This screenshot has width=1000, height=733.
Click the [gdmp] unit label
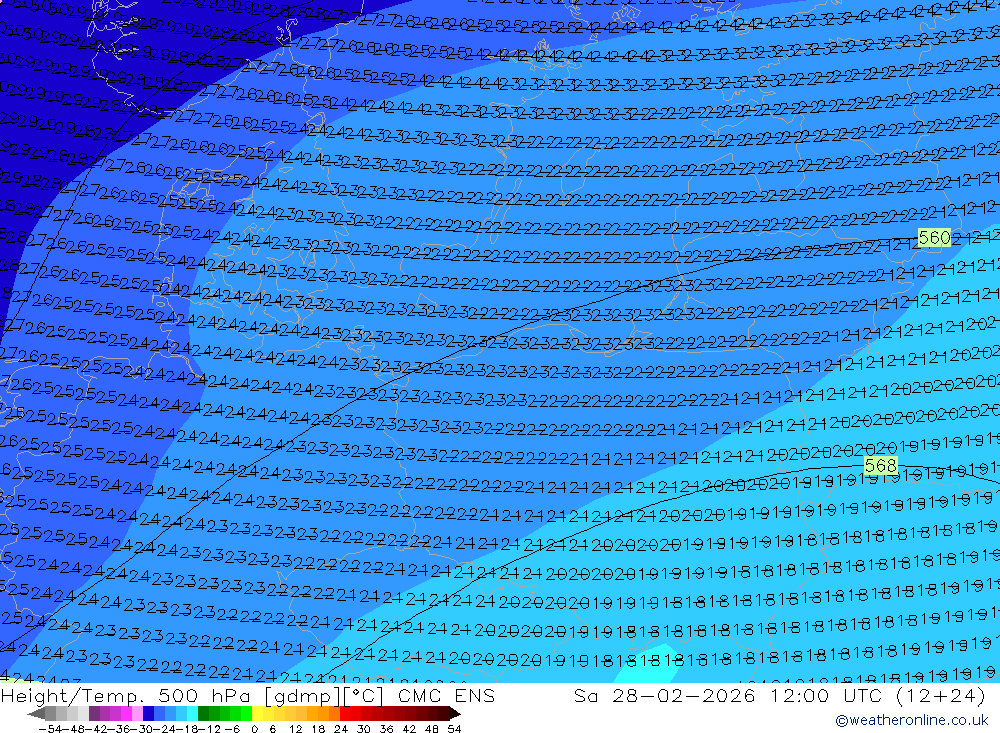[302, 695]
